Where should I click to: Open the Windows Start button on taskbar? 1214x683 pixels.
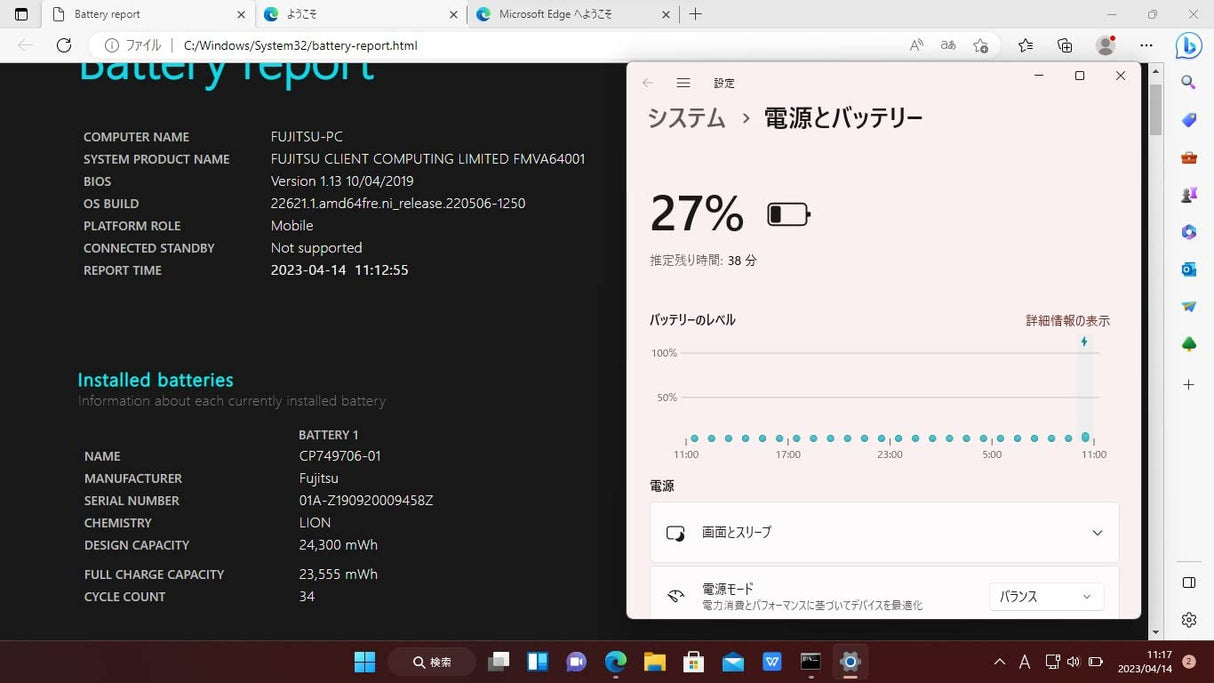(365, 662)
